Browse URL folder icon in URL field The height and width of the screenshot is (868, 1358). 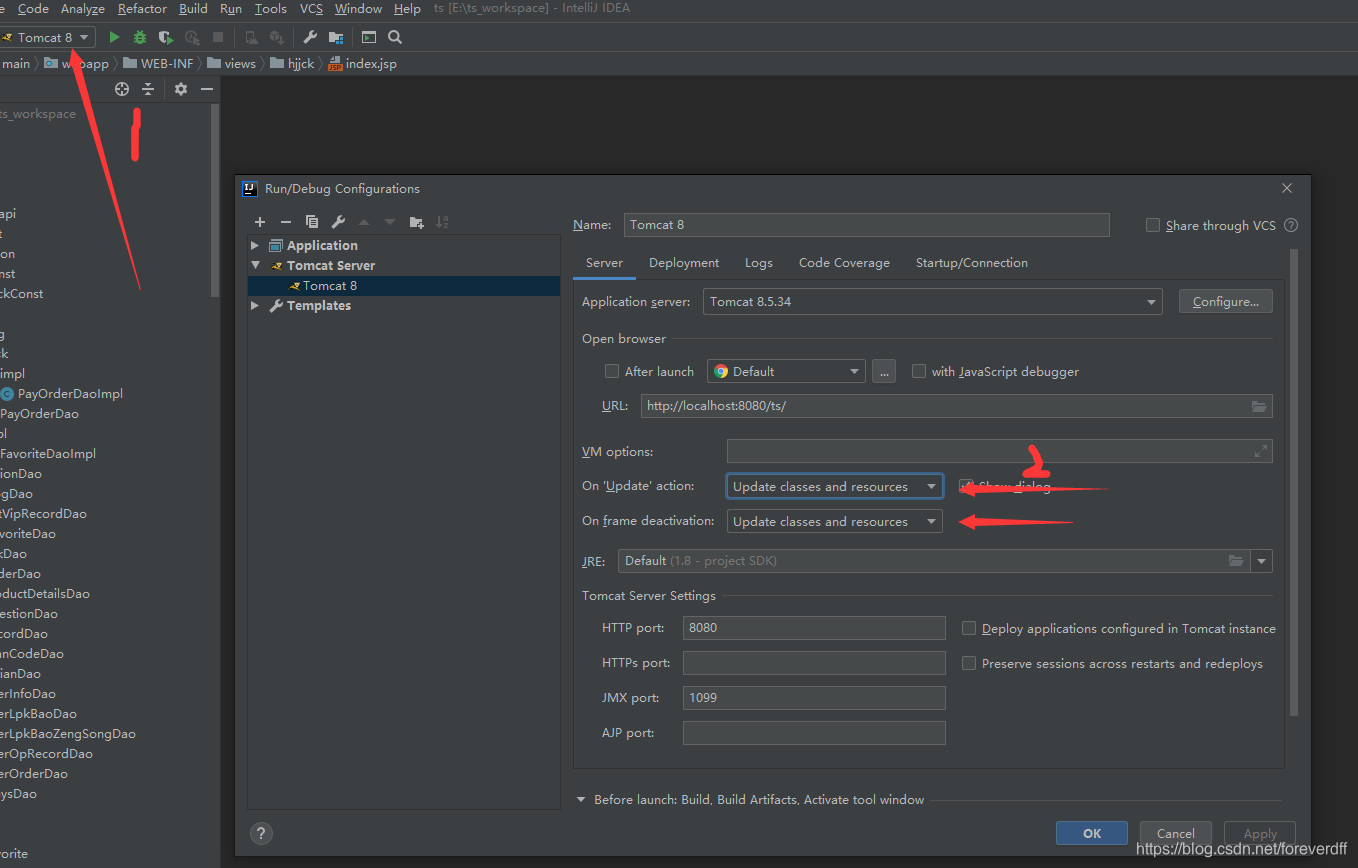[x=1260, y=406]
